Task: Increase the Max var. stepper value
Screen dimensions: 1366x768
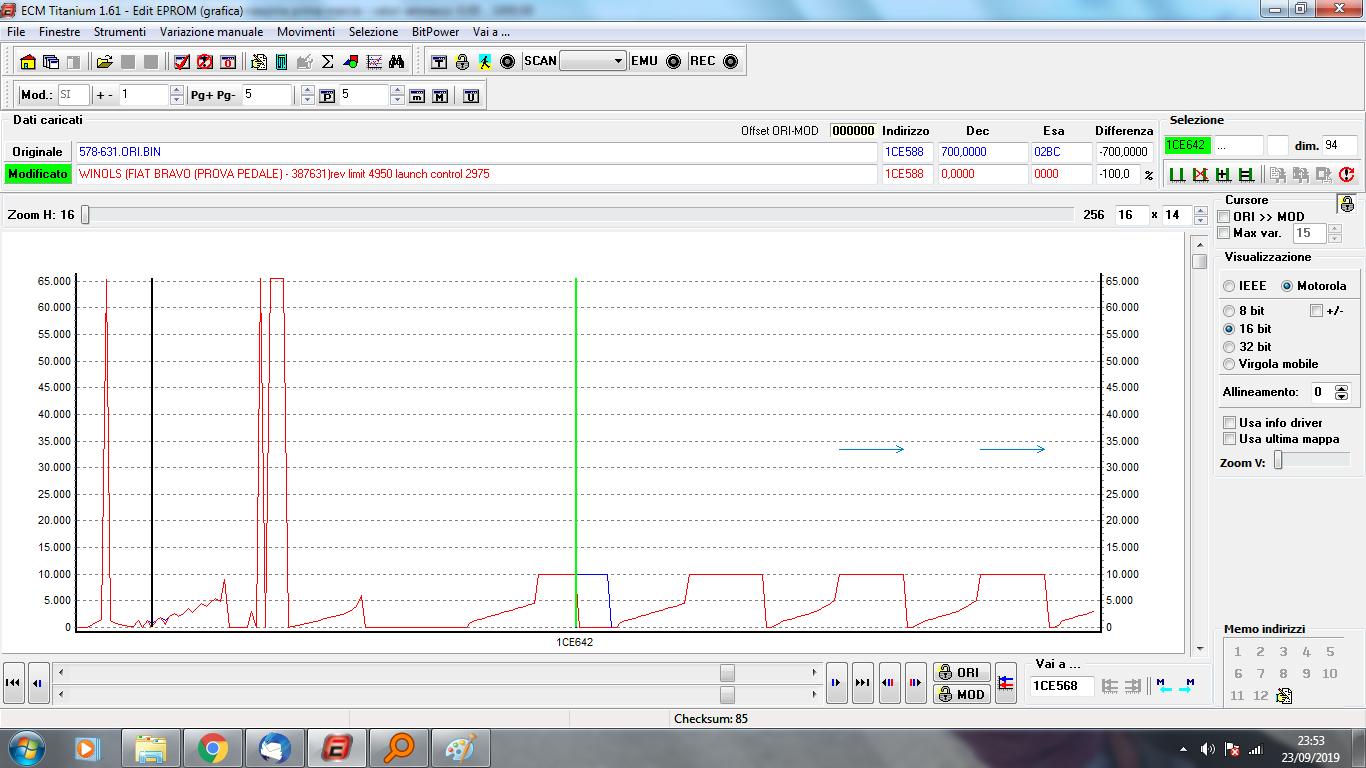Action: [1334, 229]
